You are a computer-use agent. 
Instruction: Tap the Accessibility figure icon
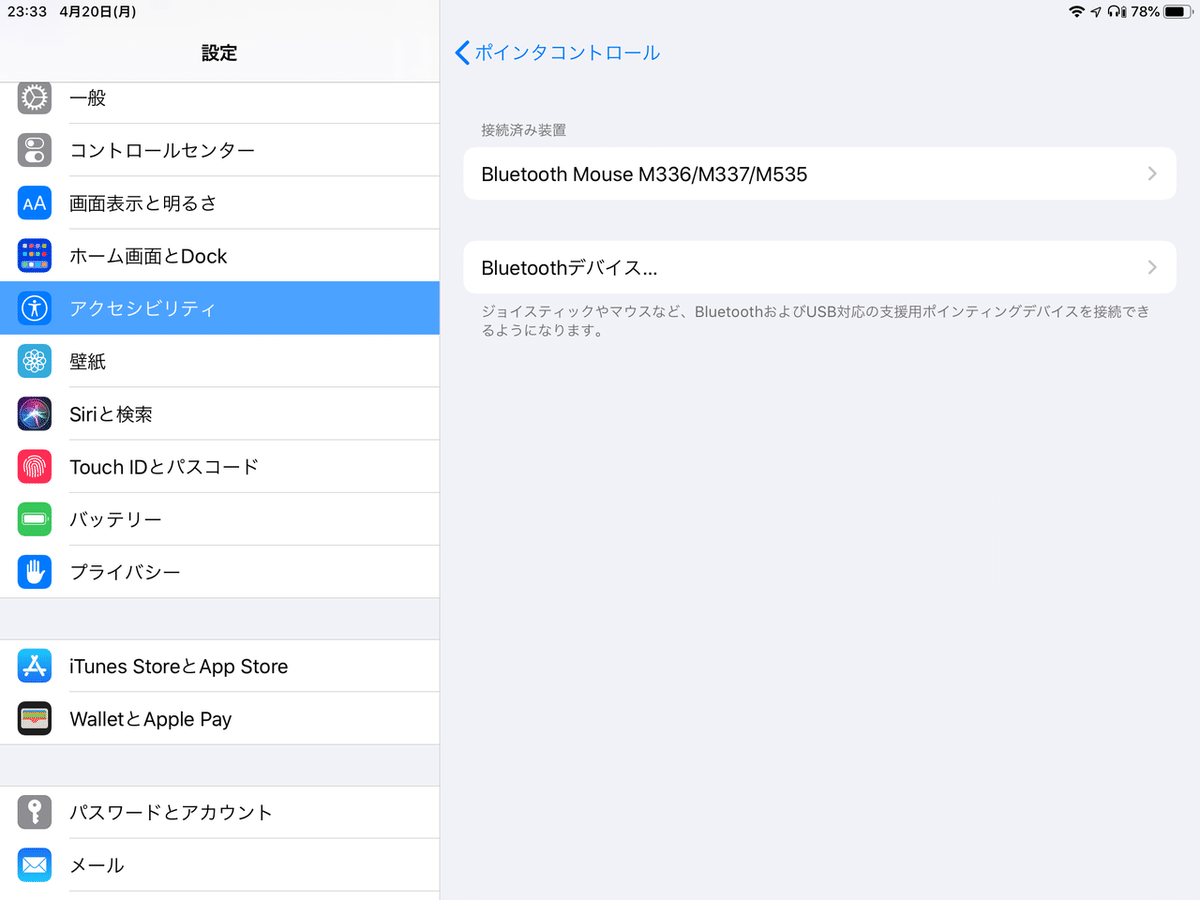35,308
